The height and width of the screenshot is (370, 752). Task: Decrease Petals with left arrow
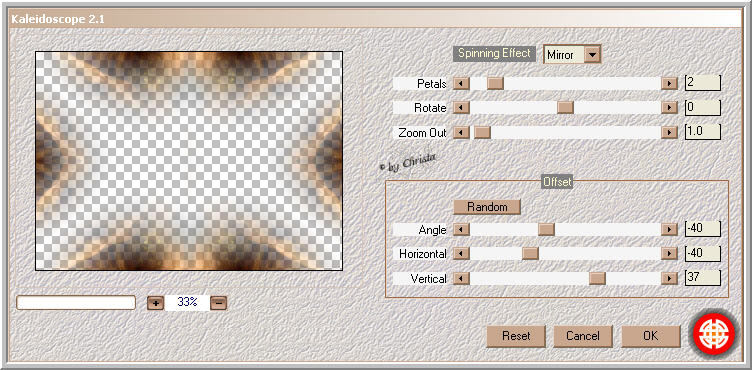(461, 84)
